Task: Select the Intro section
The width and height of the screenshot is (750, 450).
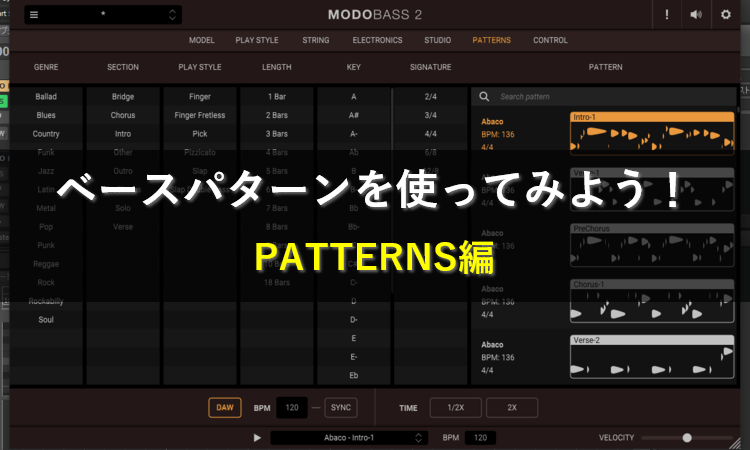Action: [123, 134]
